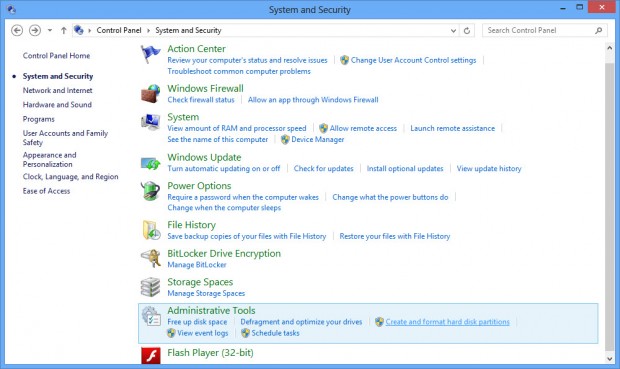This screenshot has height=369, width=620.
Task: Expand the address bar history dropdown
Action: click(x=453, y=30)
